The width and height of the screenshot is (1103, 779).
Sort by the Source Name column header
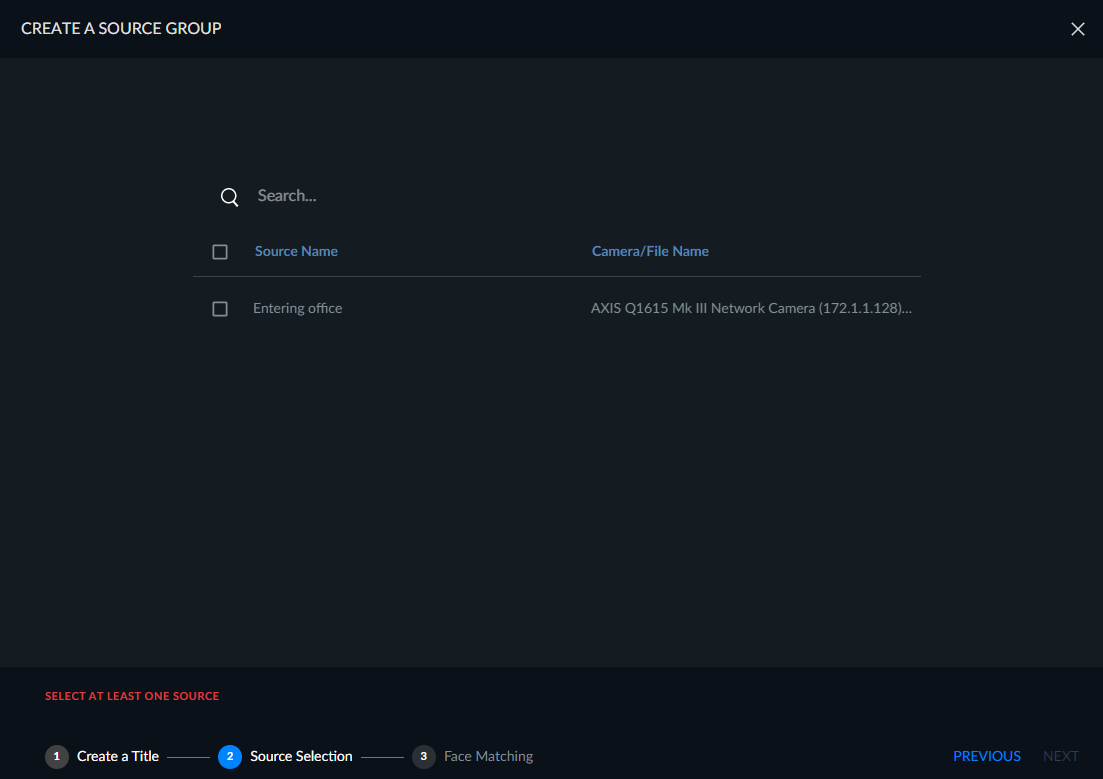[x=296, y=251]
